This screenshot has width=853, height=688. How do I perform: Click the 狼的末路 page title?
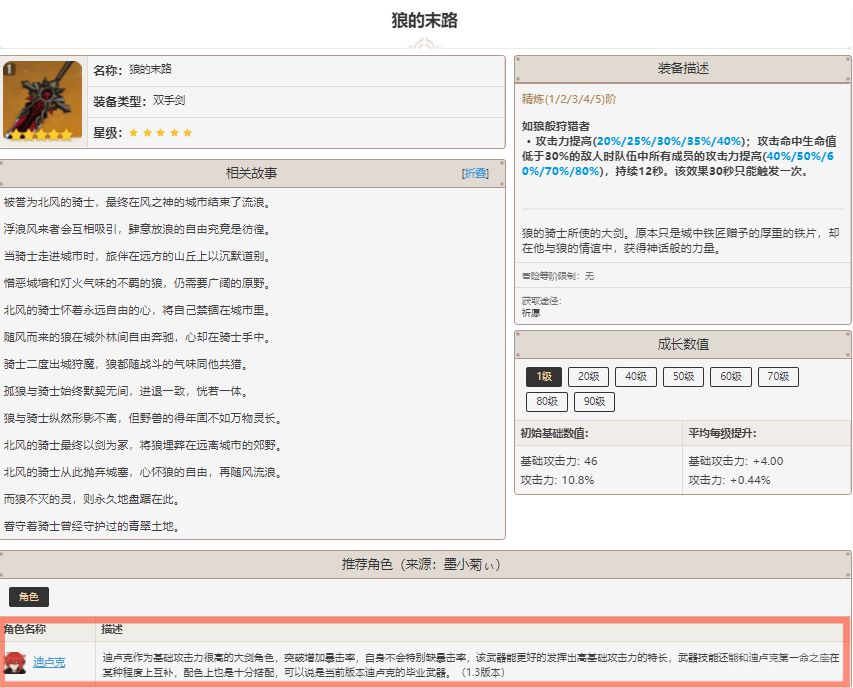coord(424,21)
